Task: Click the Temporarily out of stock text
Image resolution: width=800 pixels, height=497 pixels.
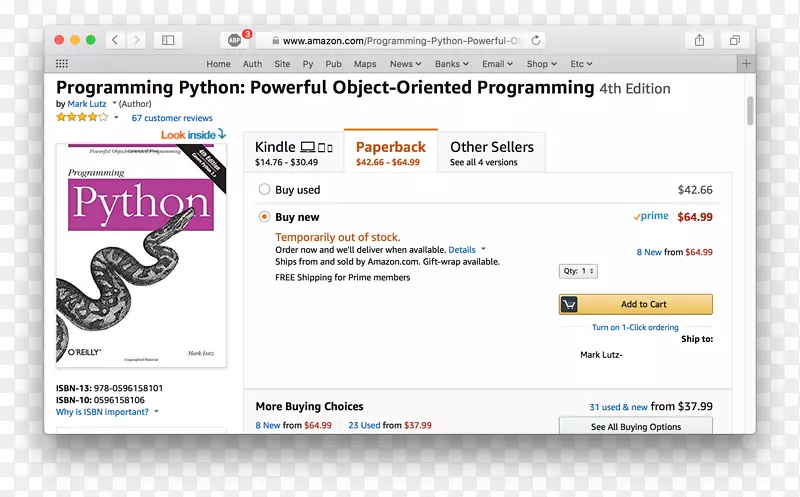Action: click(338, 237)
